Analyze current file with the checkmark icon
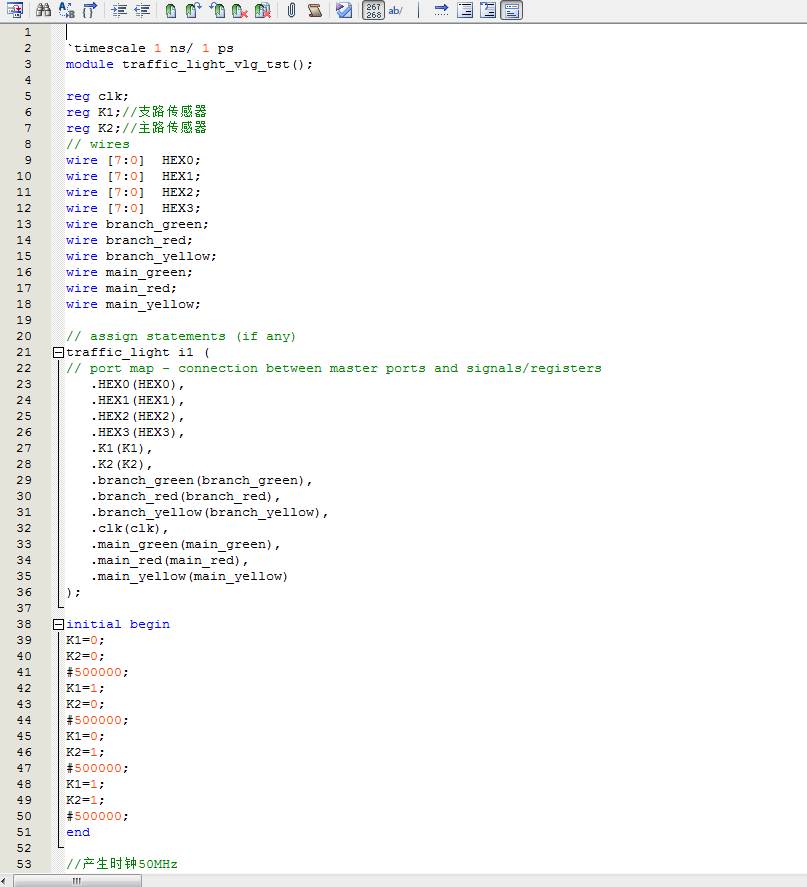 click(343, 10)
